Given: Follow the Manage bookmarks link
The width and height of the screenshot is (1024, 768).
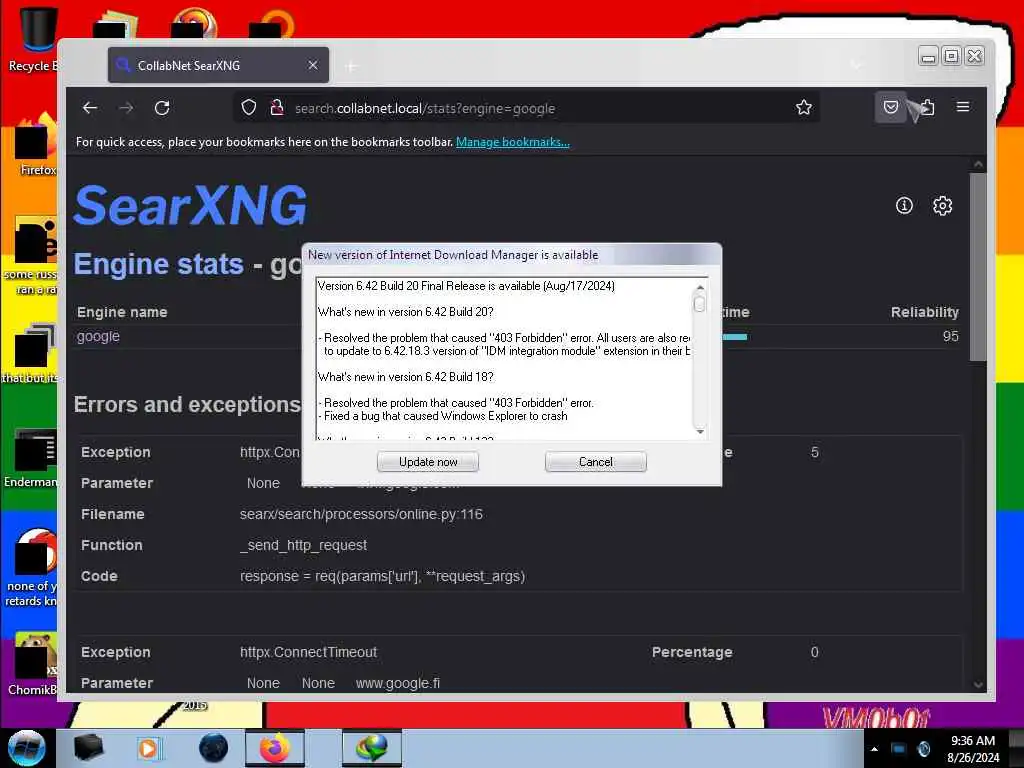Looking at the screenshot, I should point(513,142).
